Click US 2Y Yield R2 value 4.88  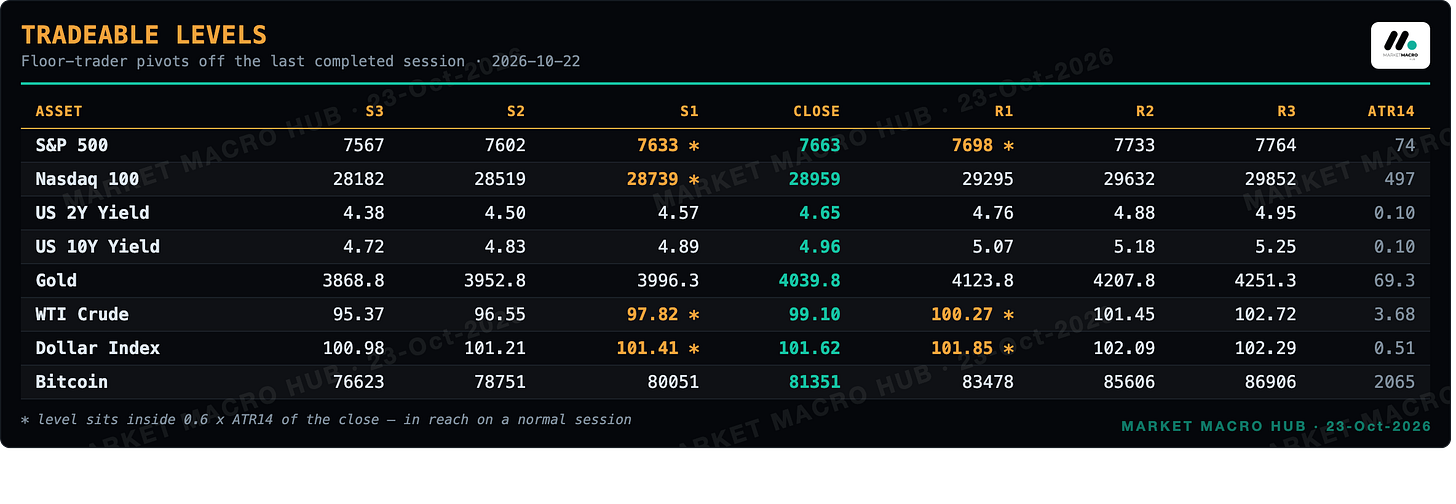pos(1134,213)
